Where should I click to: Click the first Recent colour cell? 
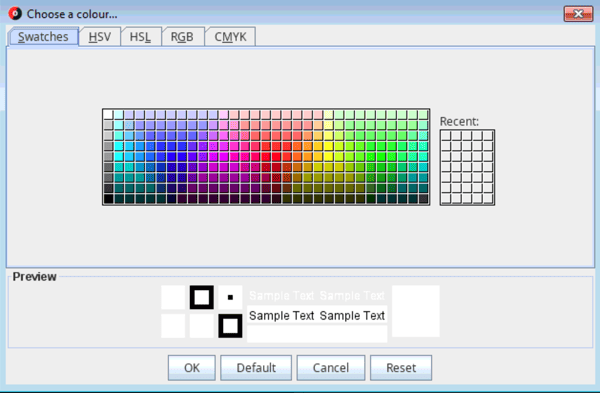tap(446, 135)
